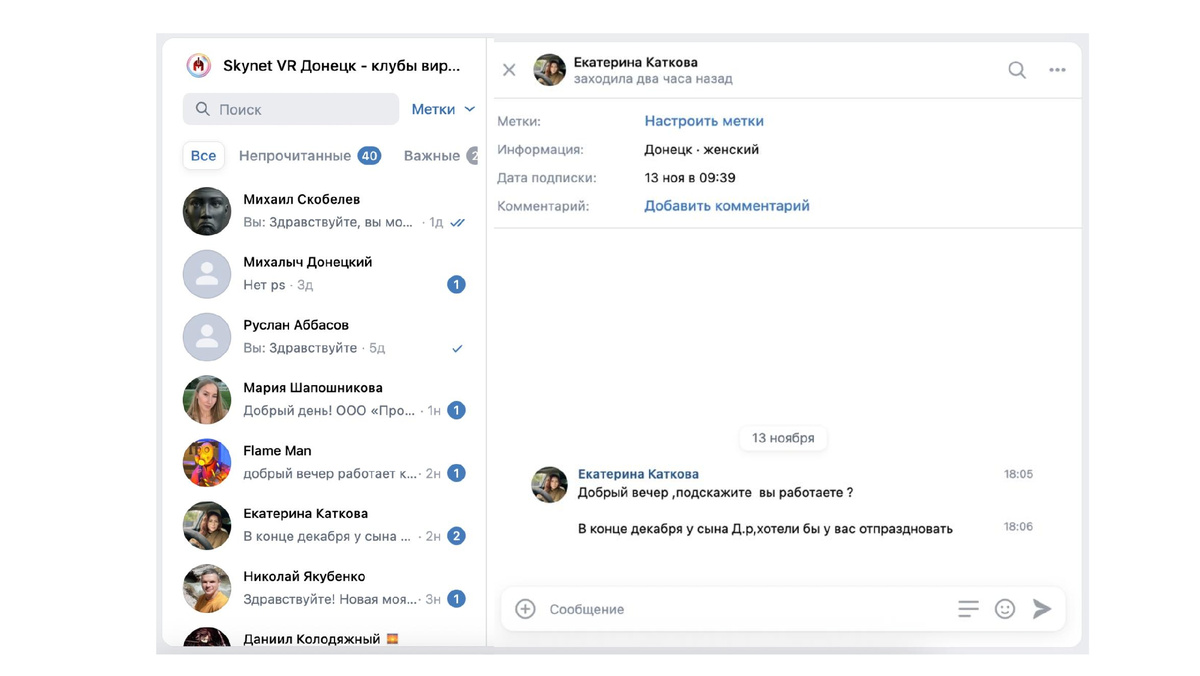This screenshot has width=1200, height=676.
Task: Click 'Донецк · женский' information value
Action: coord(701,149)
